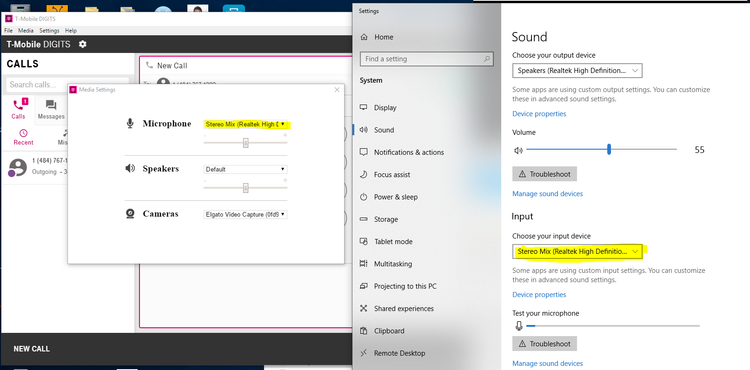Expand the Speakers Default dropdown
Viewport: 750px width, 370px height.
tap(245, 169)
